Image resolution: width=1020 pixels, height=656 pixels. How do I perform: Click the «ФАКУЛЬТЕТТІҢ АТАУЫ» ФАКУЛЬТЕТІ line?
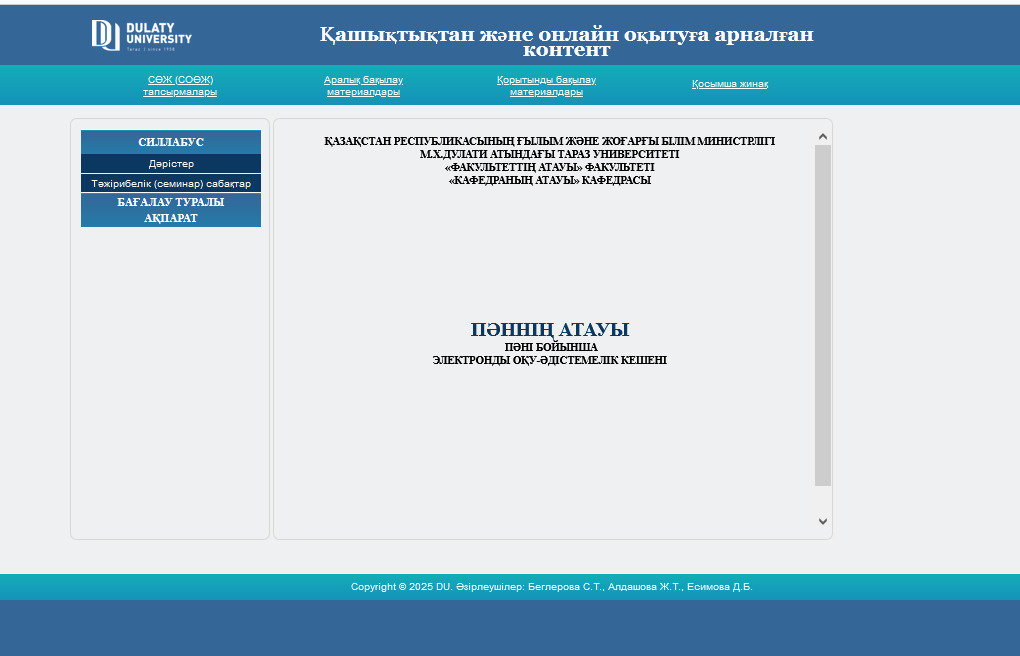[x=549, y=167]
